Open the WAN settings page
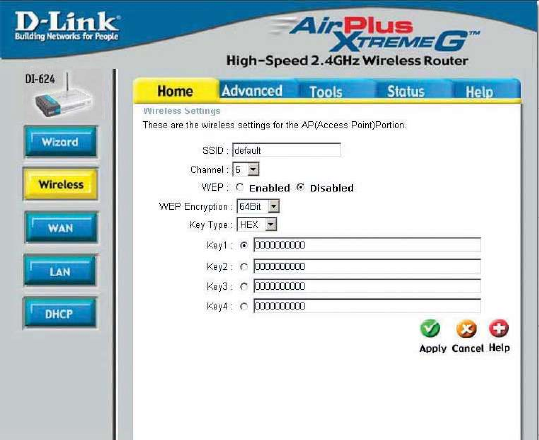This screenshot has width=539, height=440. coord(61,228)
